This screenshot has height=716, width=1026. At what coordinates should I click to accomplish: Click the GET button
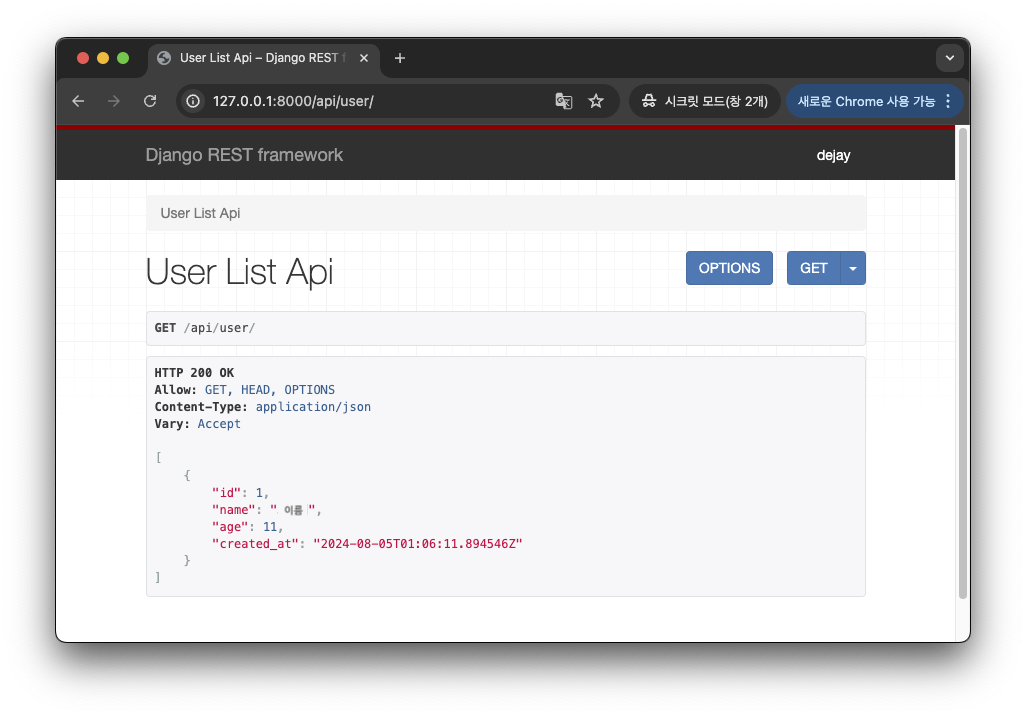813,268
